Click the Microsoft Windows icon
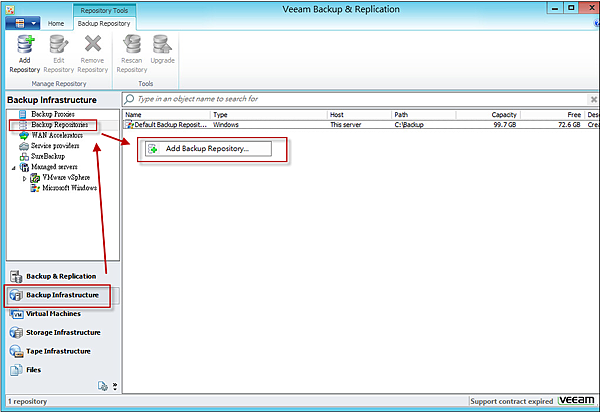 click(x=35, y=188)
